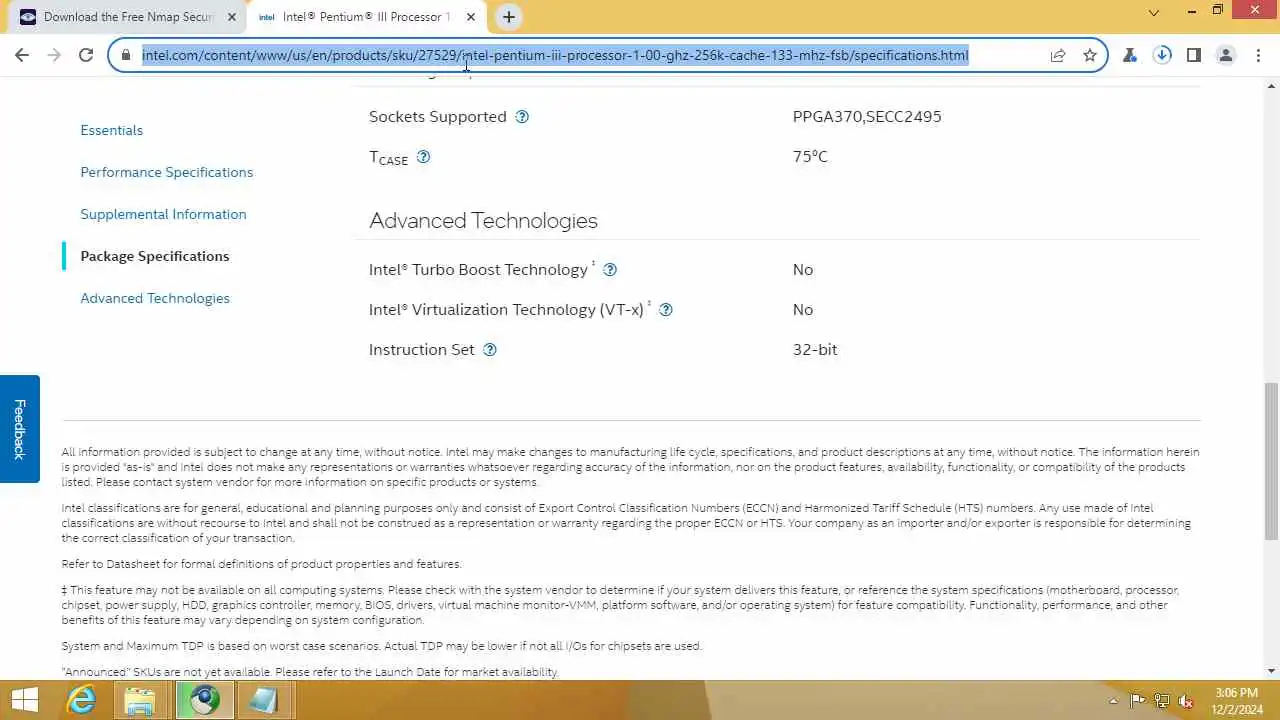This screenshot has width=1280, height=720.
Task: Click the Instruction Set label
Action: click(x=422, y=350)
